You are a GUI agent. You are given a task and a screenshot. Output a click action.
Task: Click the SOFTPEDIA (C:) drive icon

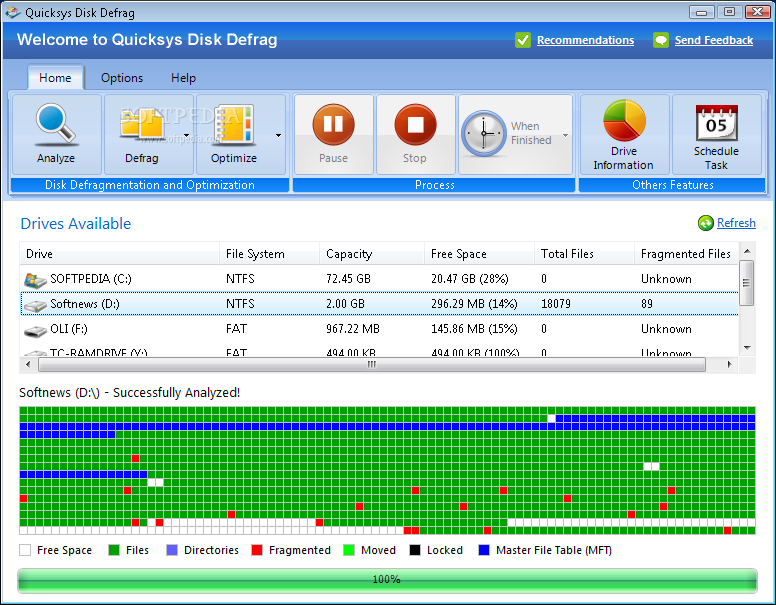tap(35, 280)
